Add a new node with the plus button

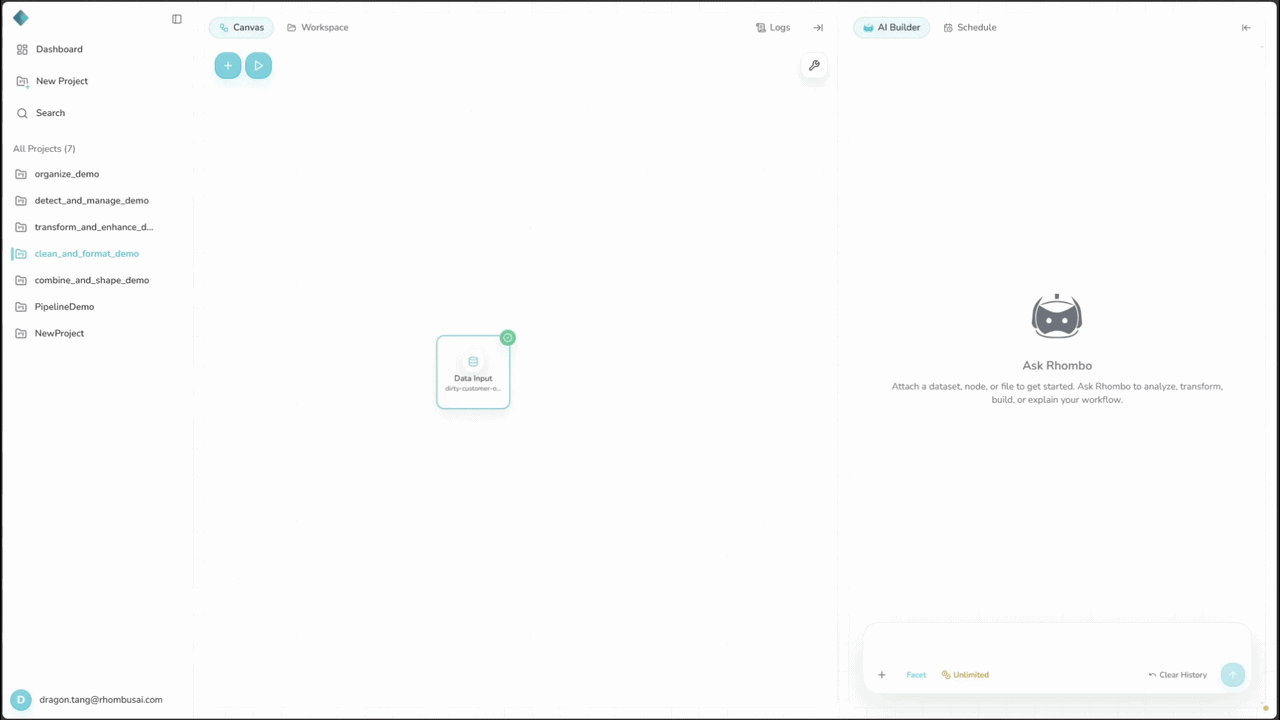click(228, 66)
